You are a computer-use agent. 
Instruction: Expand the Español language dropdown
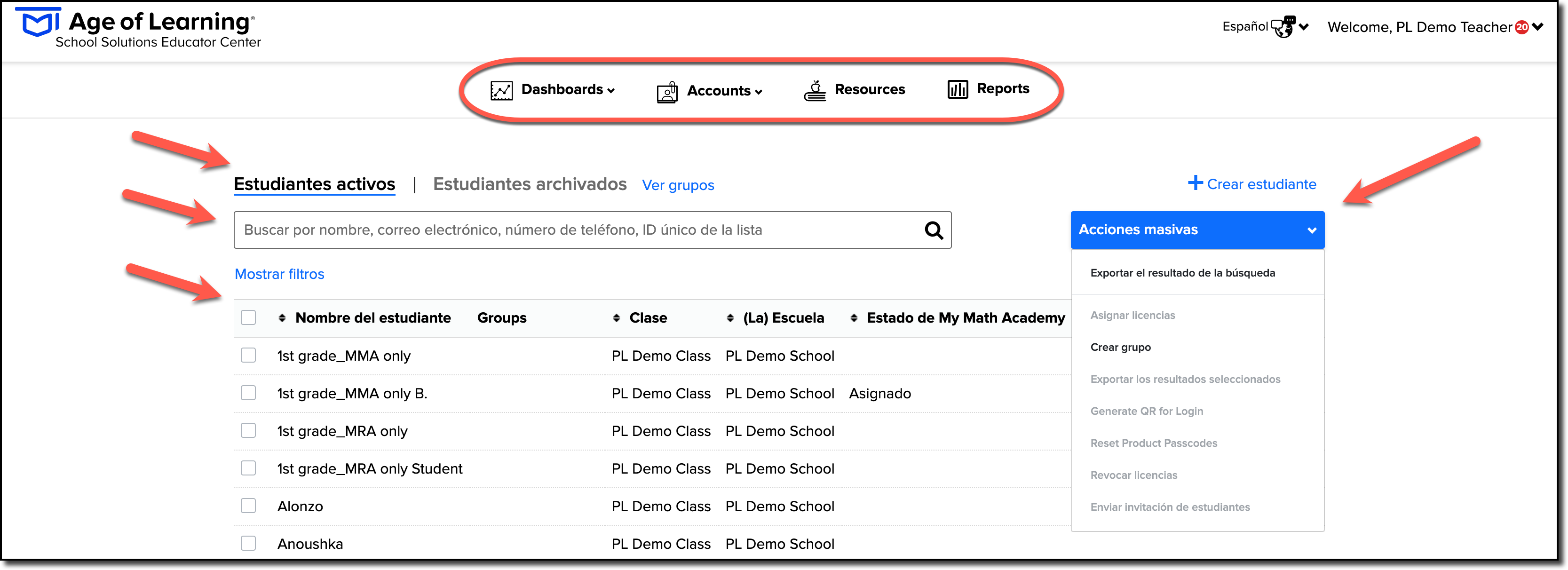(1265, 27)
